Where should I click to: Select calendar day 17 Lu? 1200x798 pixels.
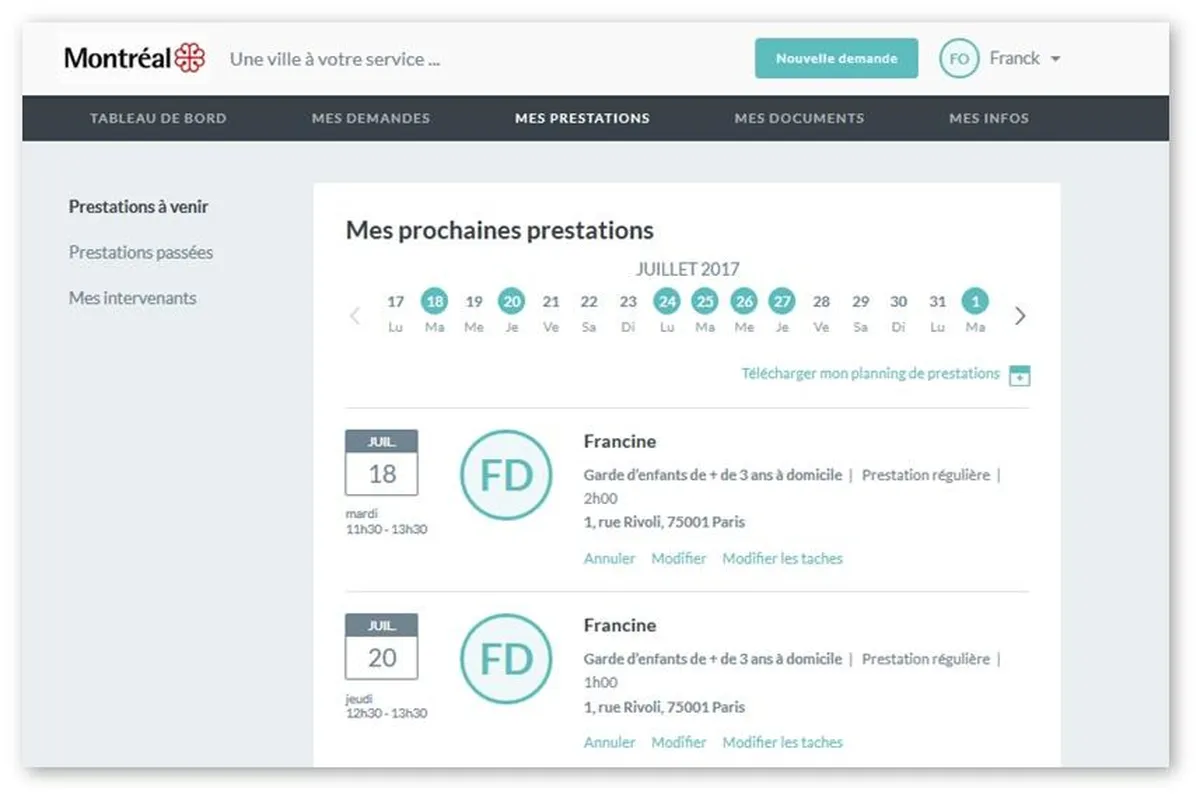coord(396,312)
